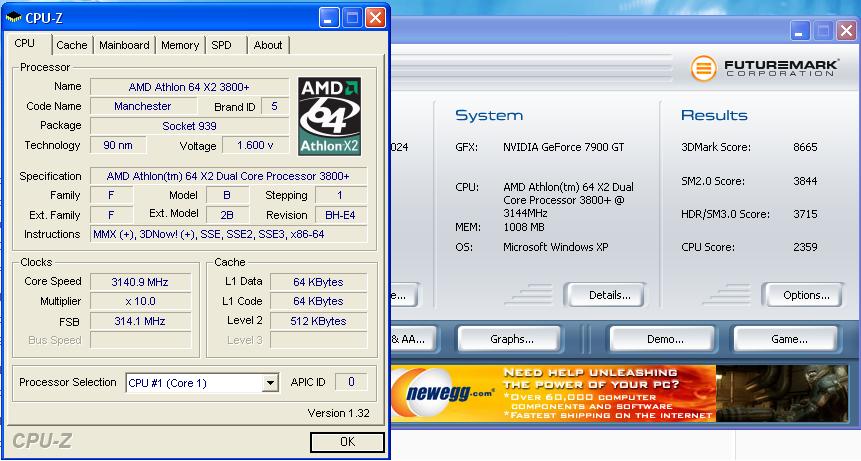Viewport: 861px width, 461px height.
Task: Close the 3DMark window
Action: click(847, 31)
